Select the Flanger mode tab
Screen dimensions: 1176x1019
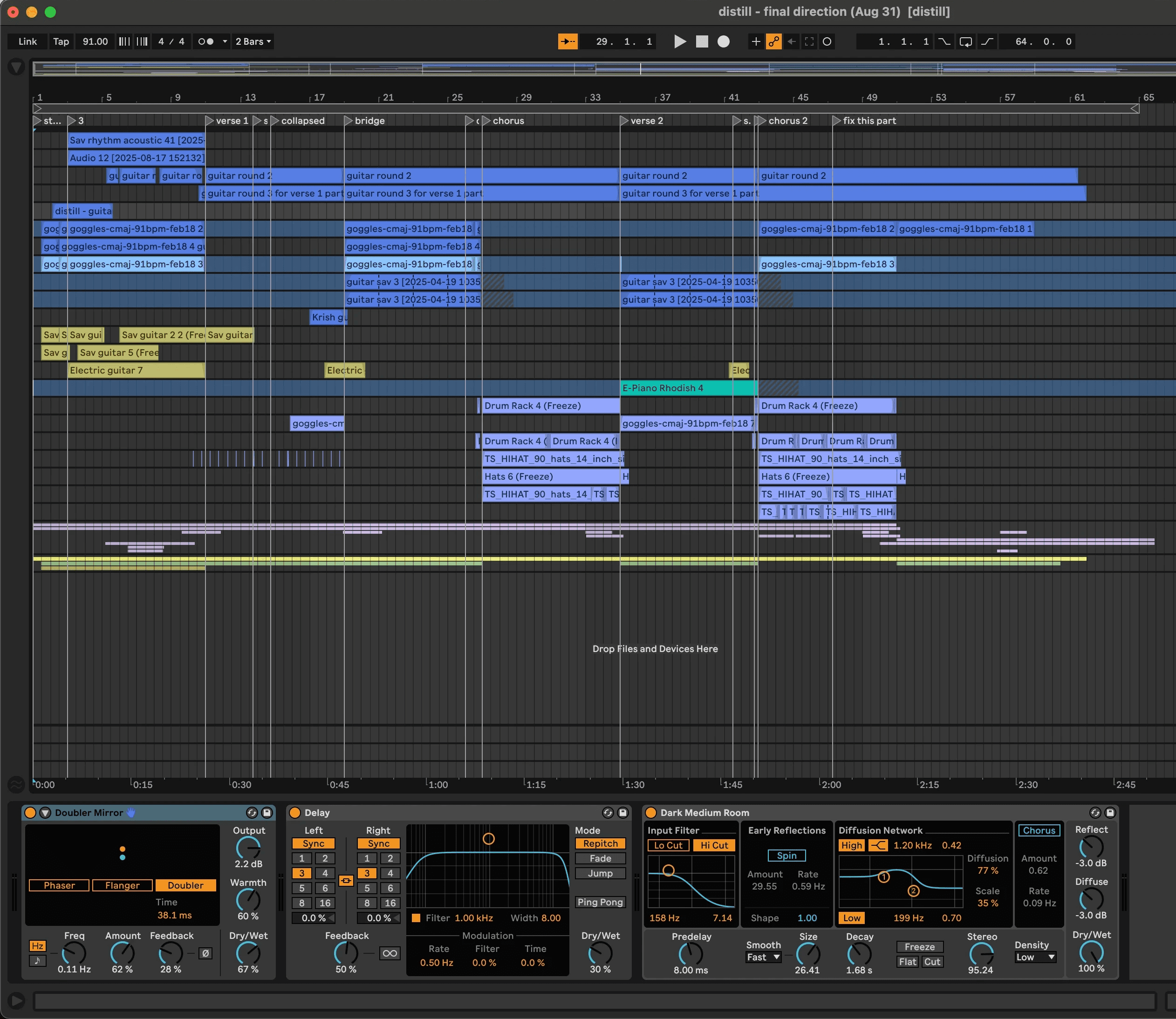tap(122, 885)
